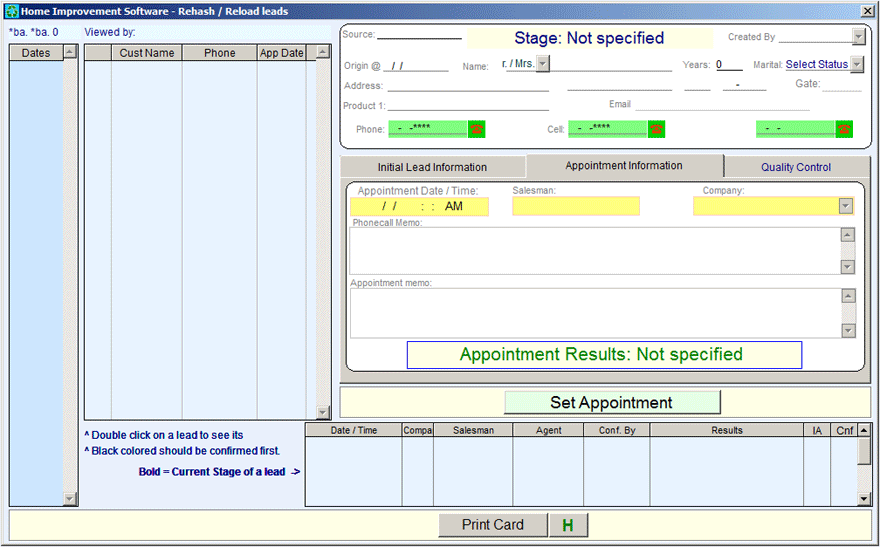880x547 pixels.
Task: Click up arrow of Dates list scrollbar
Action: click(70, 52)
